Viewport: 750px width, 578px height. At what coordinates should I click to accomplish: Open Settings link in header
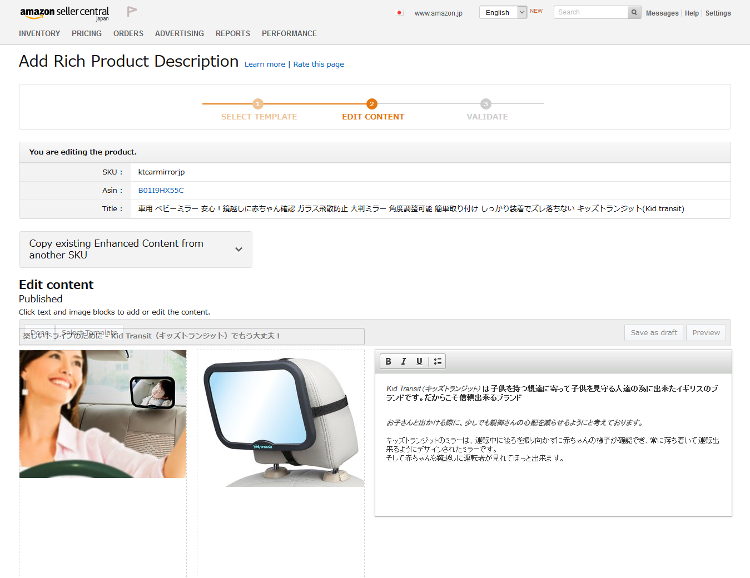(x=718, y=13)
